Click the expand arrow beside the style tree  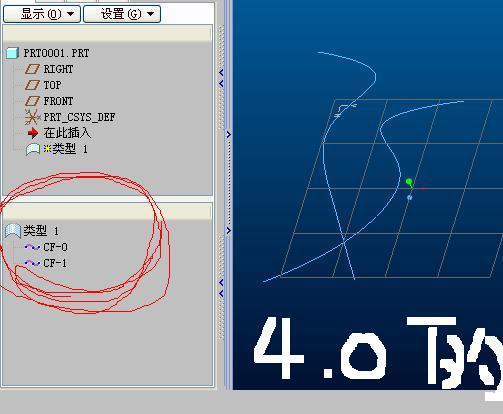[229, 230]
